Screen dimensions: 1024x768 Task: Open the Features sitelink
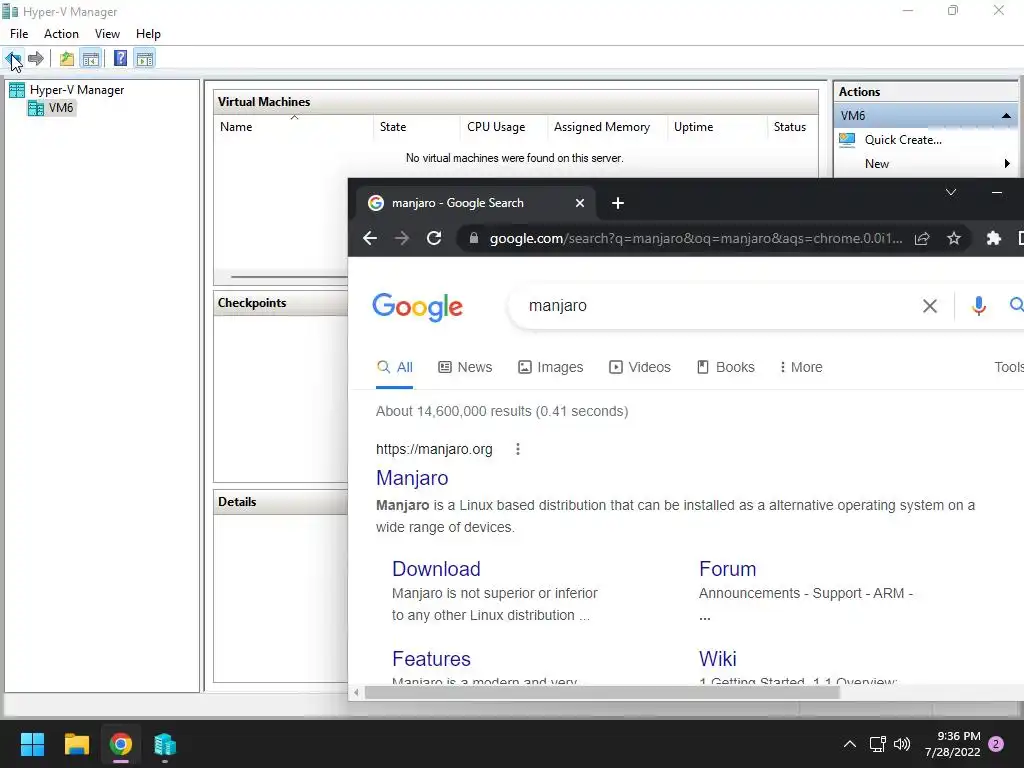coord(431,659)
